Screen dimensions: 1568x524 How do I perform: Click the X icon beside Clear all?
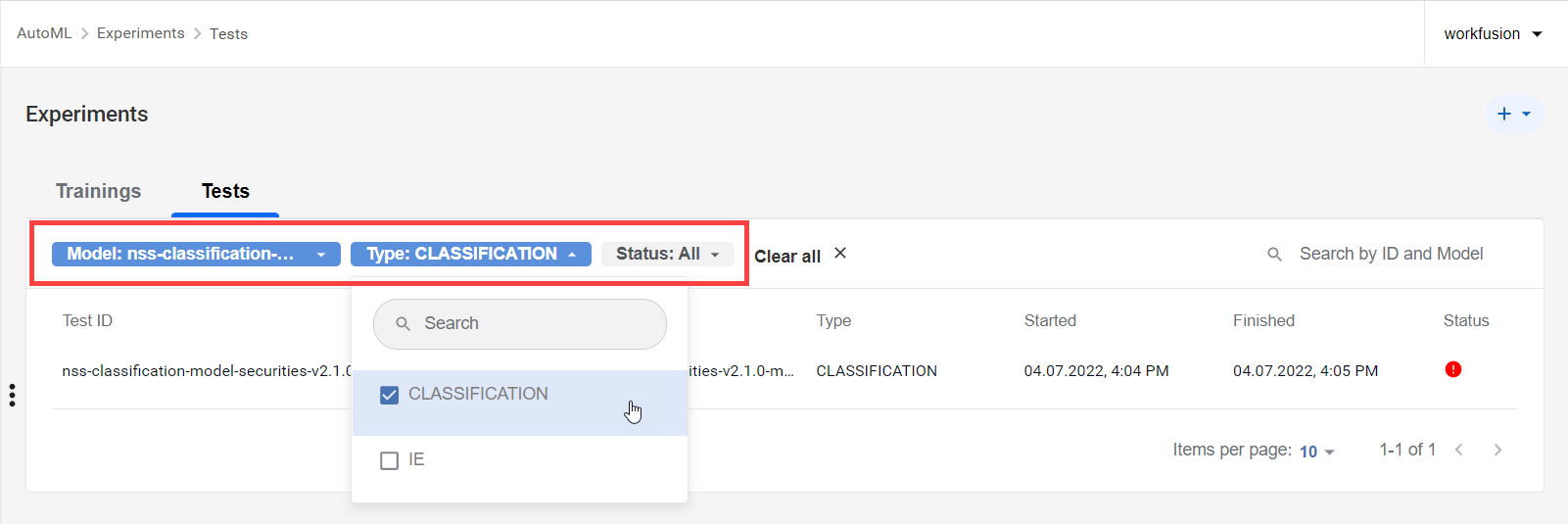(x=840, y=253)
